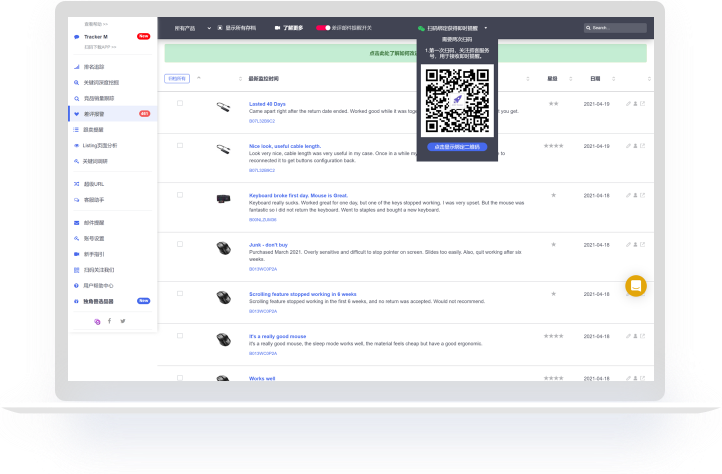Image resolution: width=722 pixels, height=474 pixels.
Task: Open the Junk - don't buy review link
Action: pyautogui.click(x=268, y=245)
